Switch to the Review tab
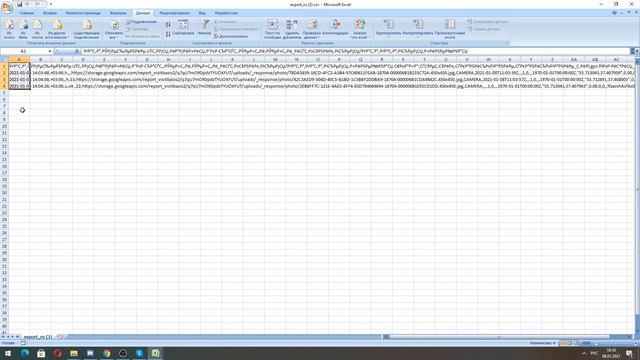The width and height of the screenshot is (640, 360). pos(175,13)
